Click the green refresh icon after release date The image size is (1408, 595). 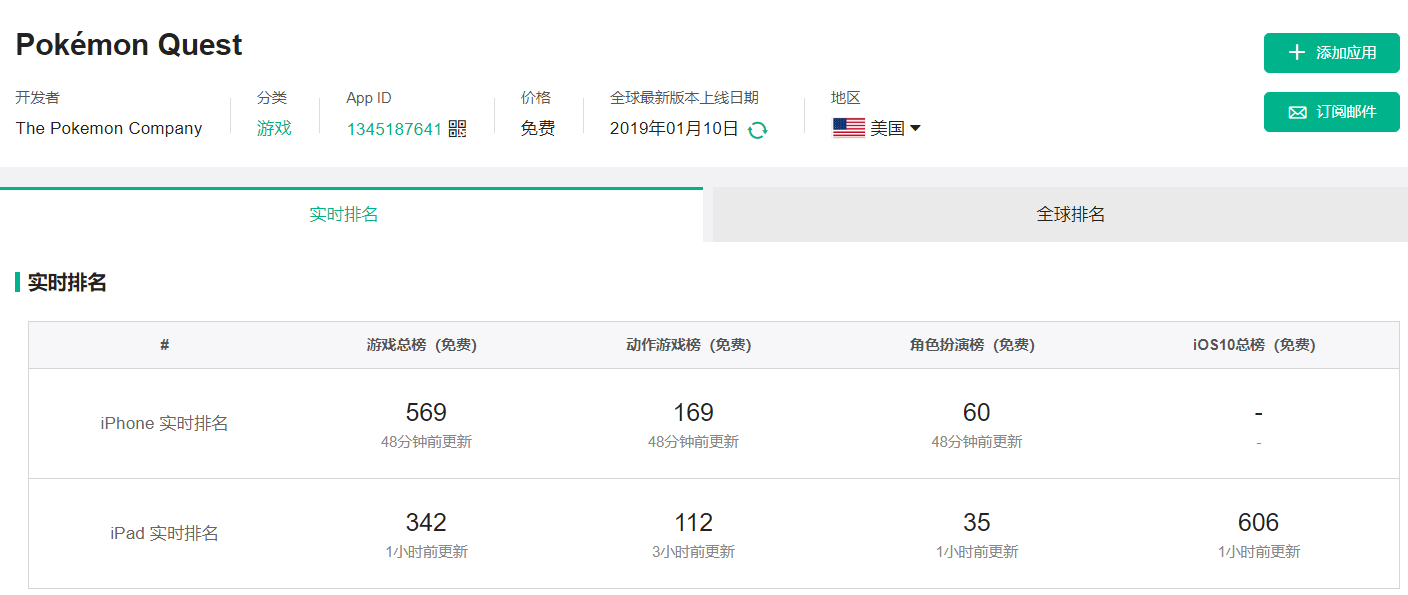[x=758, y=129]
